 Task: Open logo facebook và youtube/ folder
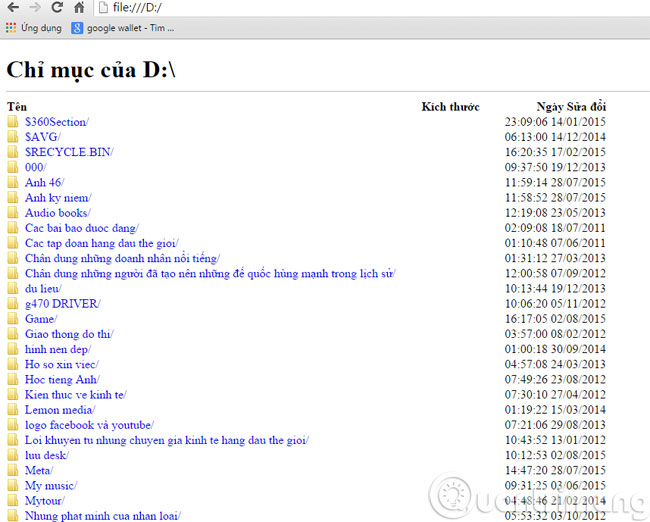[x=90, y=425]
